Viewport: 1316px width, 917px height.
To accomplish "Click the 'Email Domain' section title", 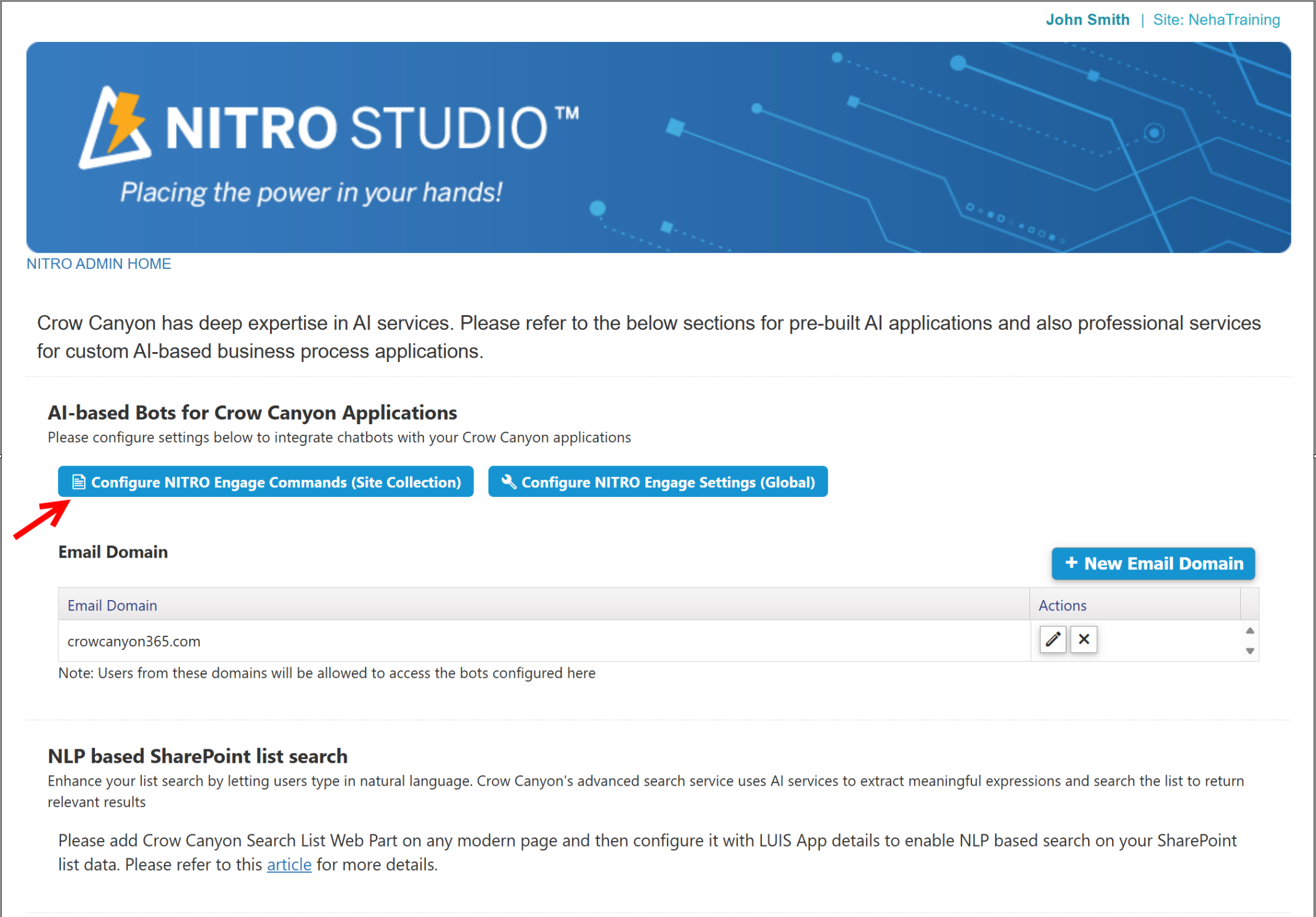I will pos(113,552).
